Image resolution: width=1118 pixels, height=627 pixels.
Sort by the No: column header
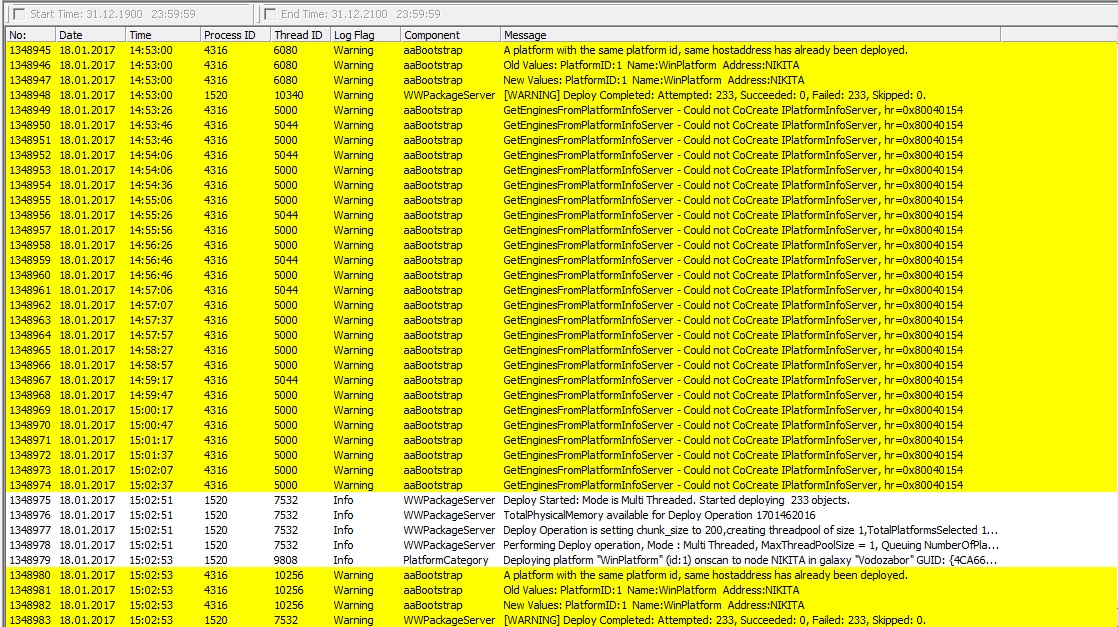coord(28,35)
